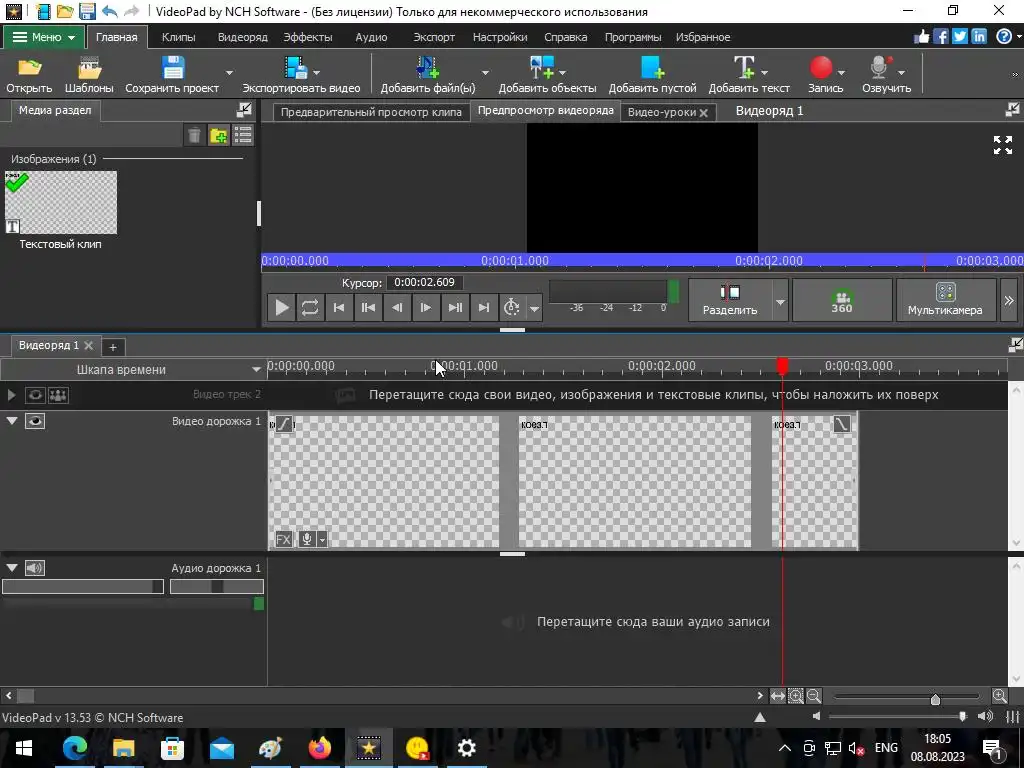Jump to sequence end
This screenshot has width=1024, height=768.
484,307
